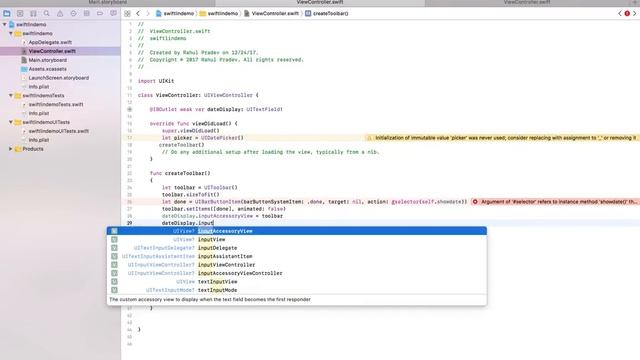Open the Report navigator

tap(113, 13)
